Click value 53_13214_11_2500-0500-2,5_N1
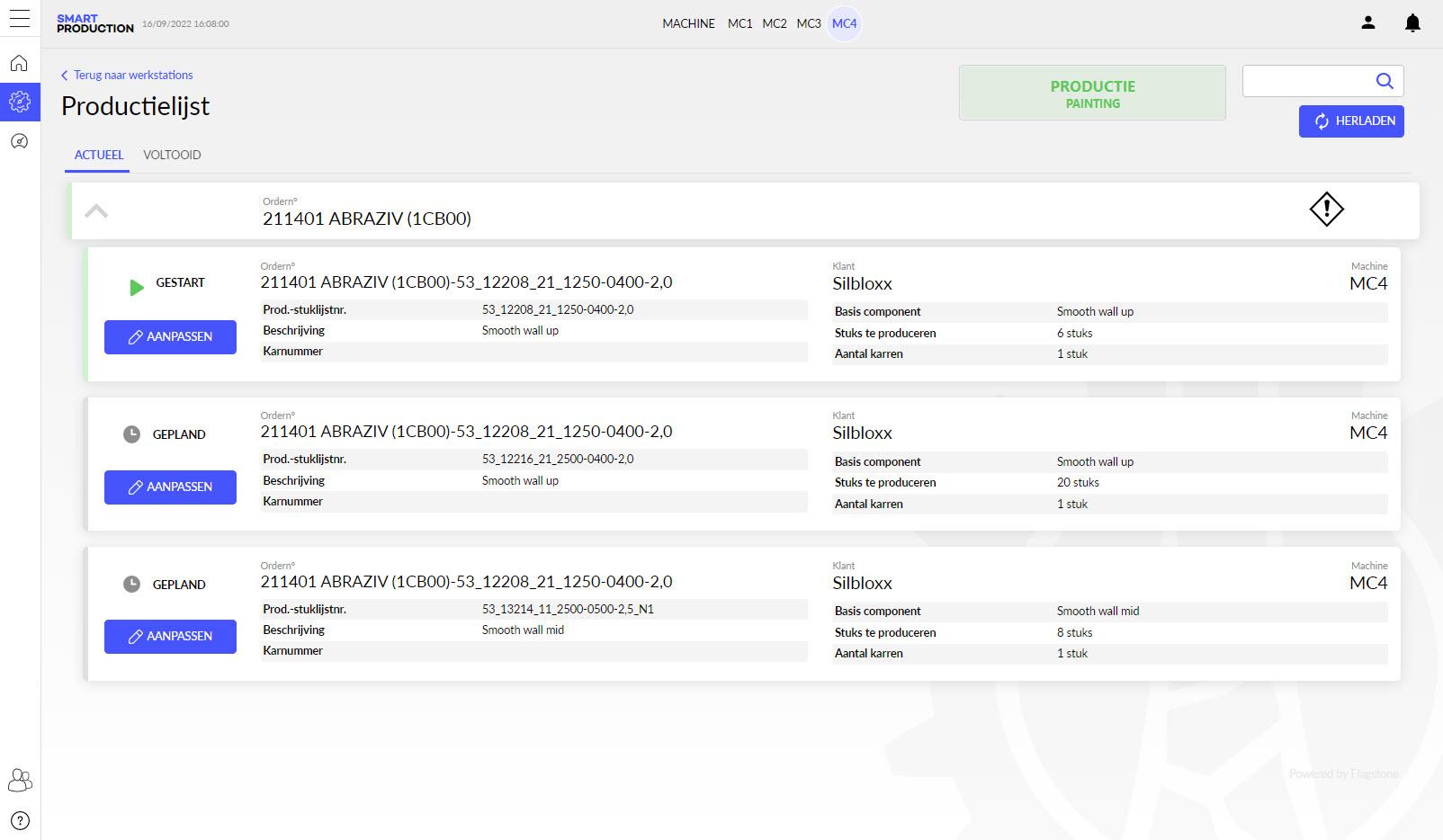The height and width of the screenshot is (840, 1443). coord(568,609)
